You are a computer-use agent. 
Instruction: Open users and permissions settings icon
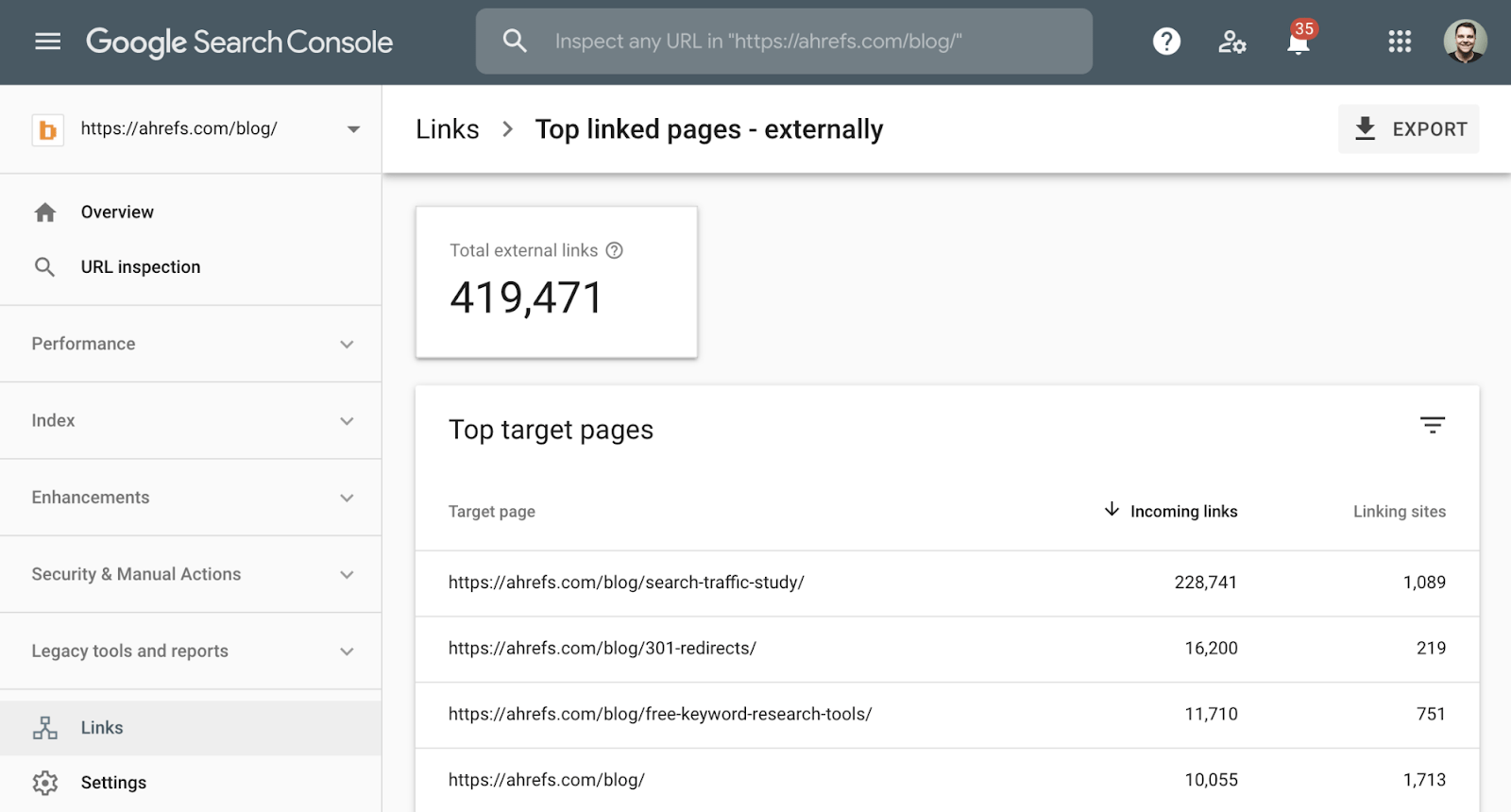[1231, 42]
